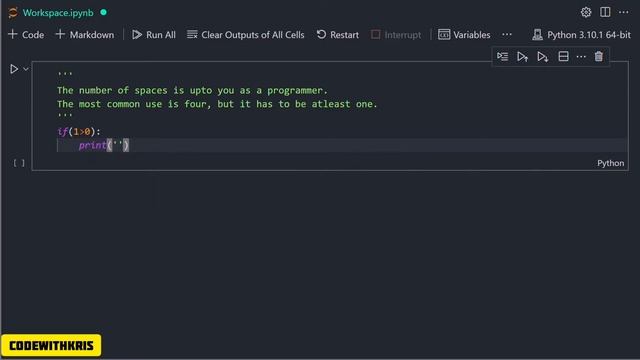Delete the cell with trash icon
Viewport: 640px width, 360px height.
[x=599, y=56]
